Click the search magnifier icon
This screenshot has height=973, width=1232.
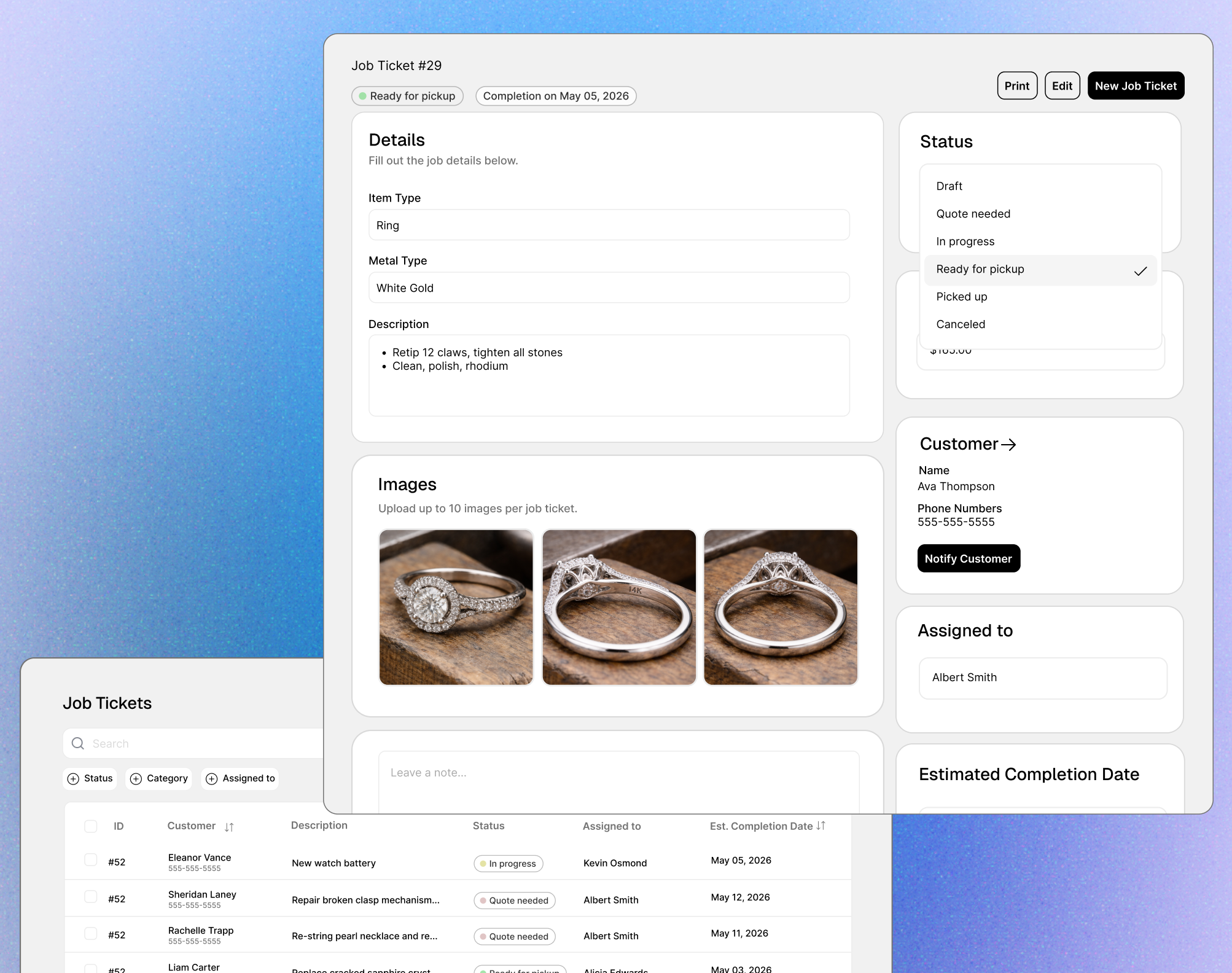coord(78,743)
